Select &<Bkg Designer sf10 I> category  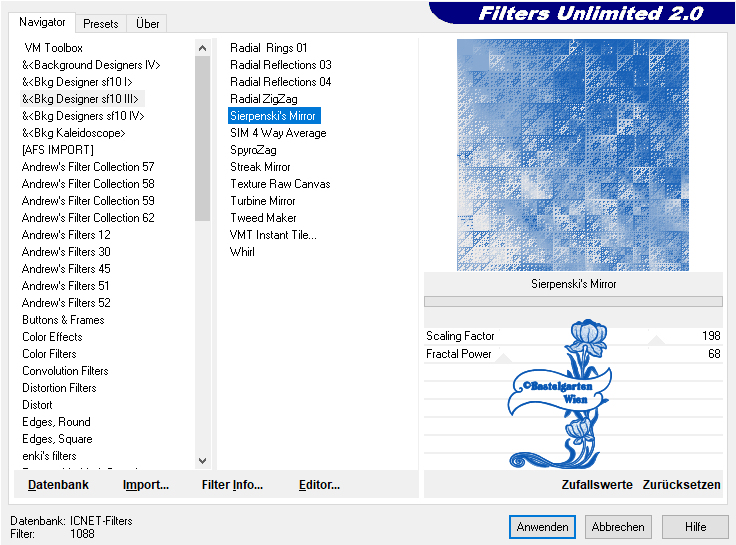tap(77, 82)
